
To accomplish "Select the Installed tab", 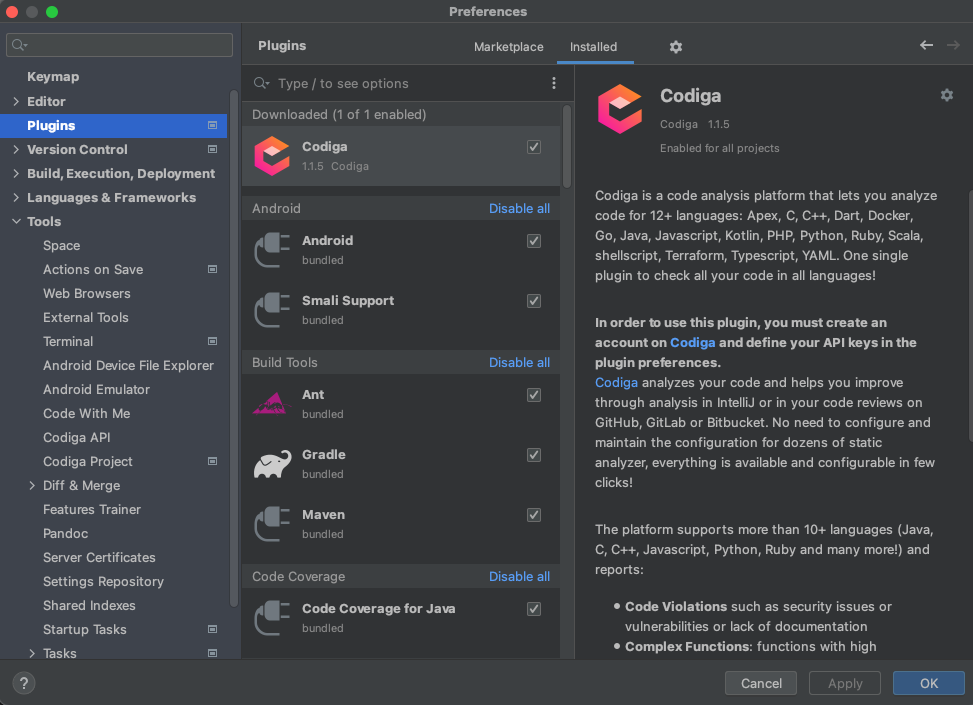I will (594, 47).
